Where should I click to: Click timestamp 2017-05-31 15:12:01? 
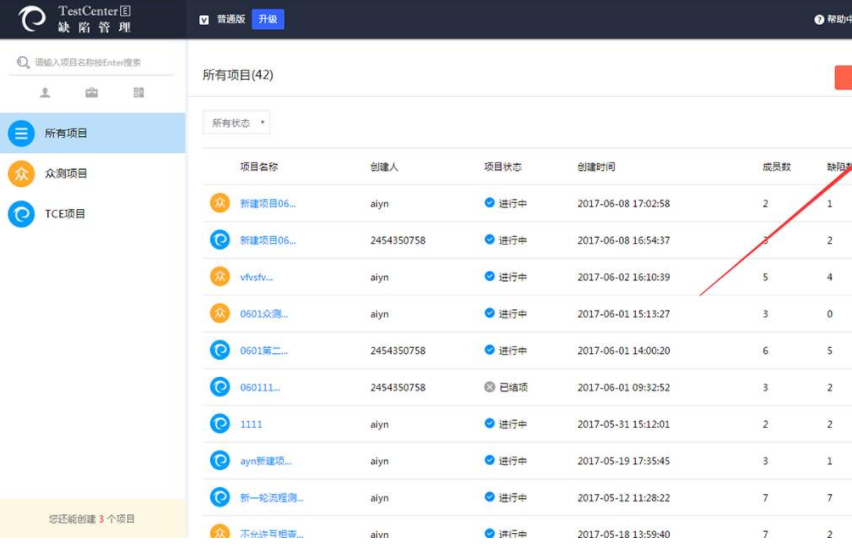tap(624, 424)
